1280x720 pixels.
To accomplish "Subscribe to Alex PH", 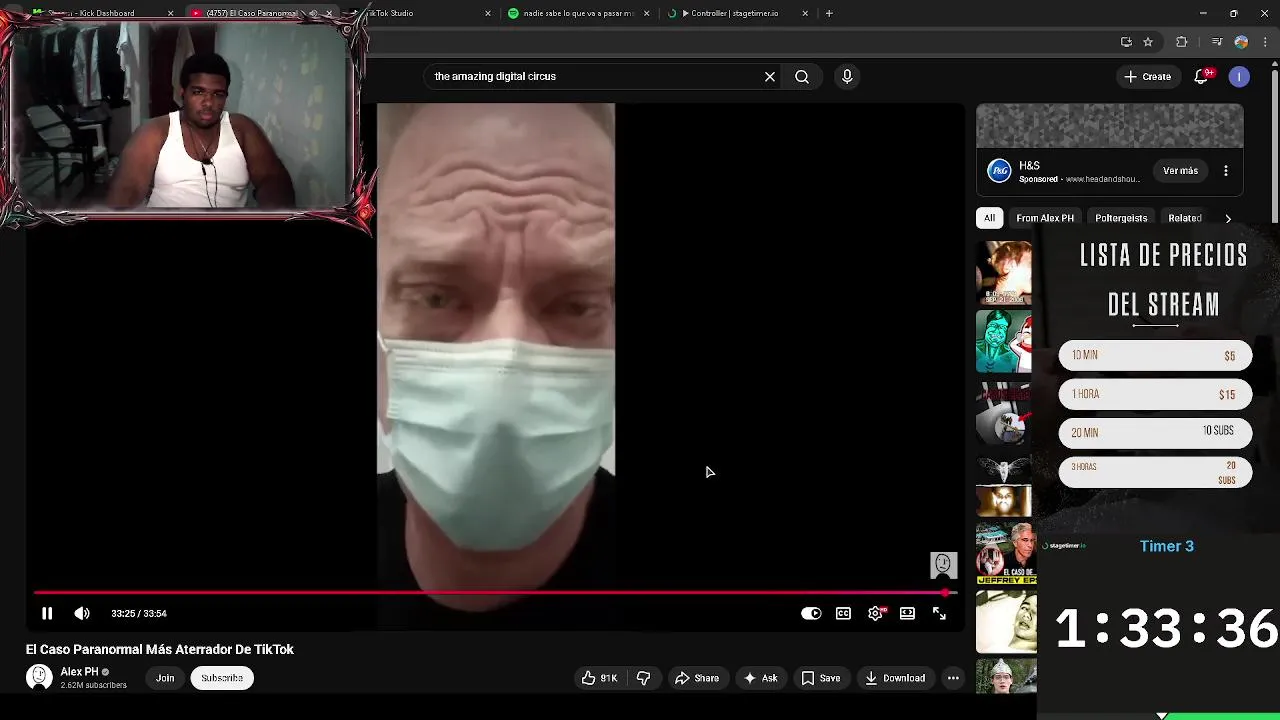I will tap(222, 678).
